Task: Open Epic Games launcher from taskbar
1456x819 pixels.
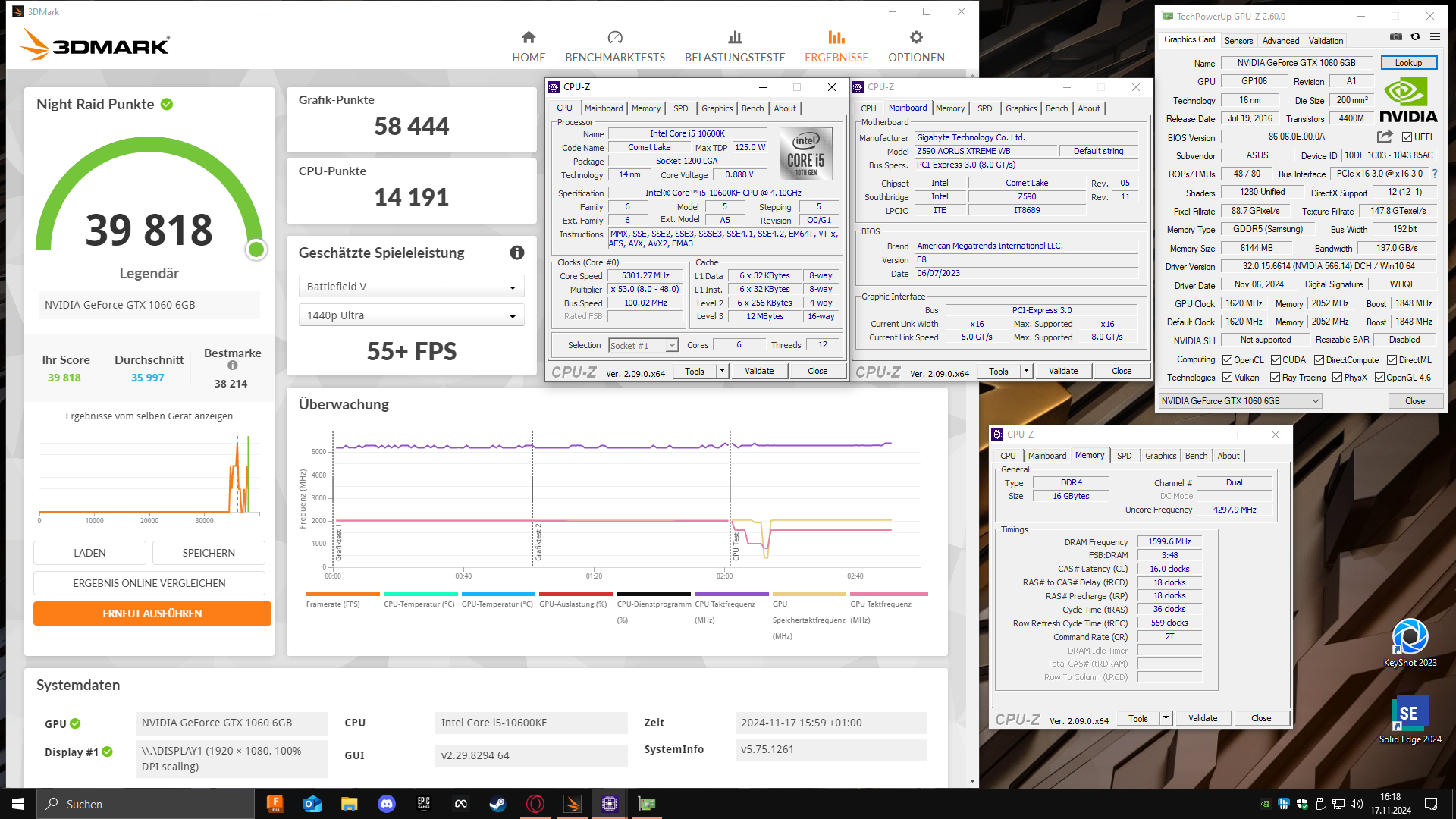Action: [x=423, y=804]
